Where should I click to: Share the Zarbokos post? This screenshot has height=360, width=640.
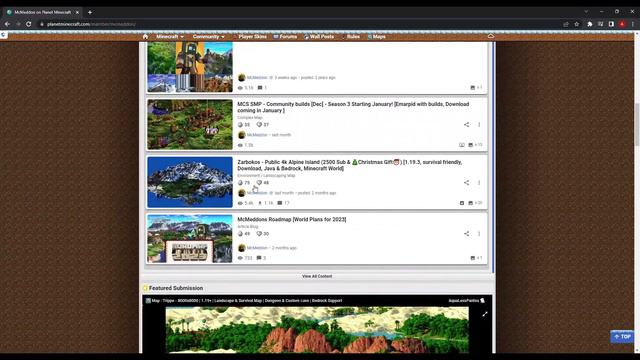click(466, 182)
